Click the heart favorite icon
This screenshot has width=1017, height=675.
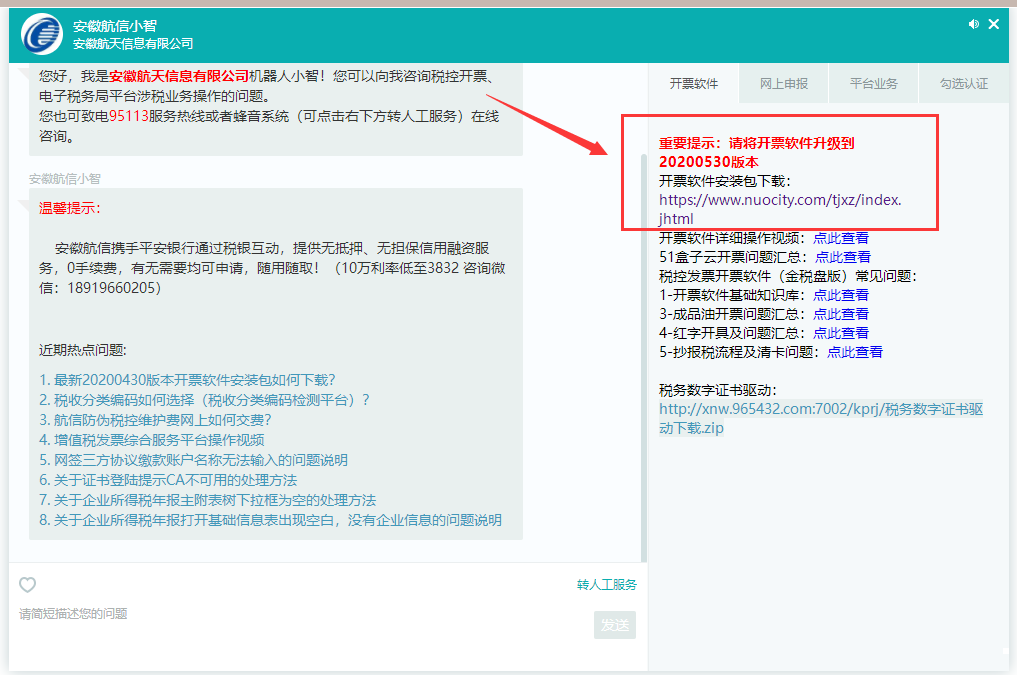[x=27, y=585]
